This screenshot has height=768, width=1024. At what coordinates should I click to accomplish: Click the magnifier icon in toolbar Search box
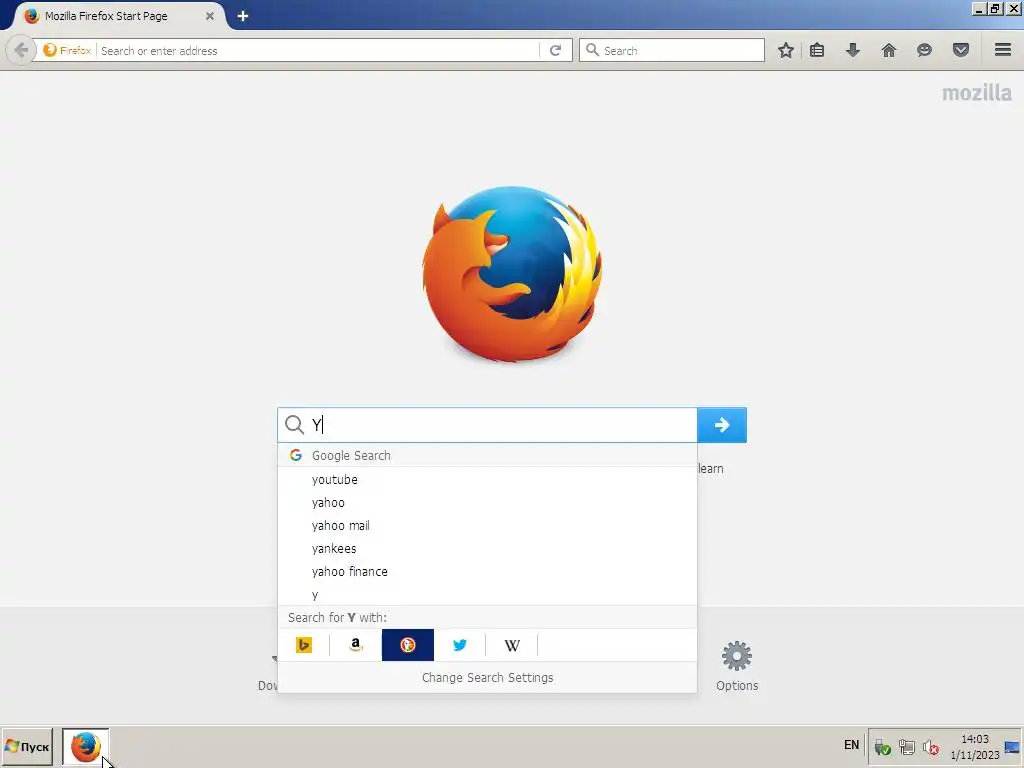point(592,50)
